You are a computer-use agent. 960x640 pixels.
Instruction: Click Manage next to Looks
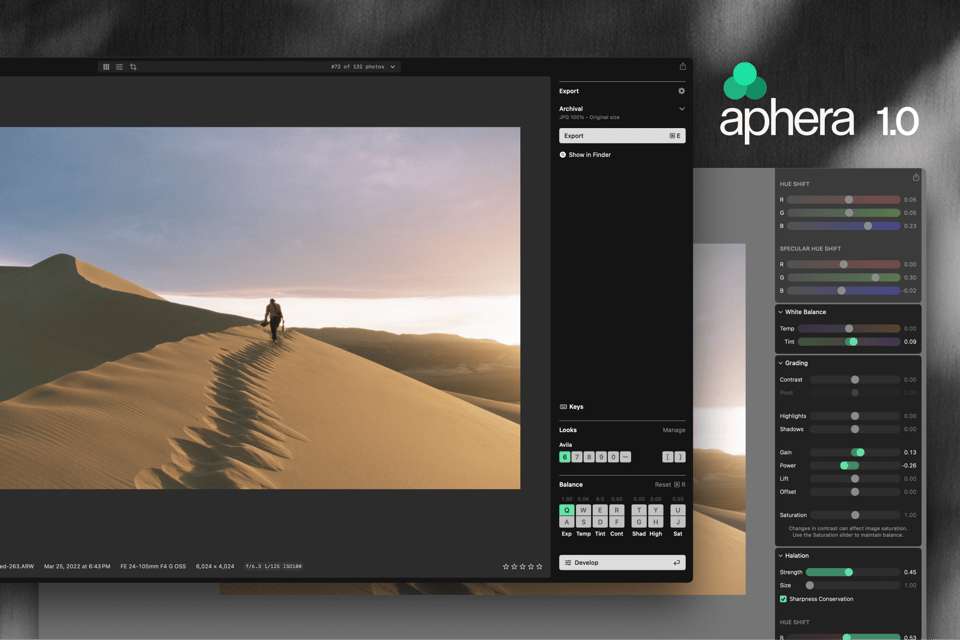pyautogui.click(x=673, y=430)
